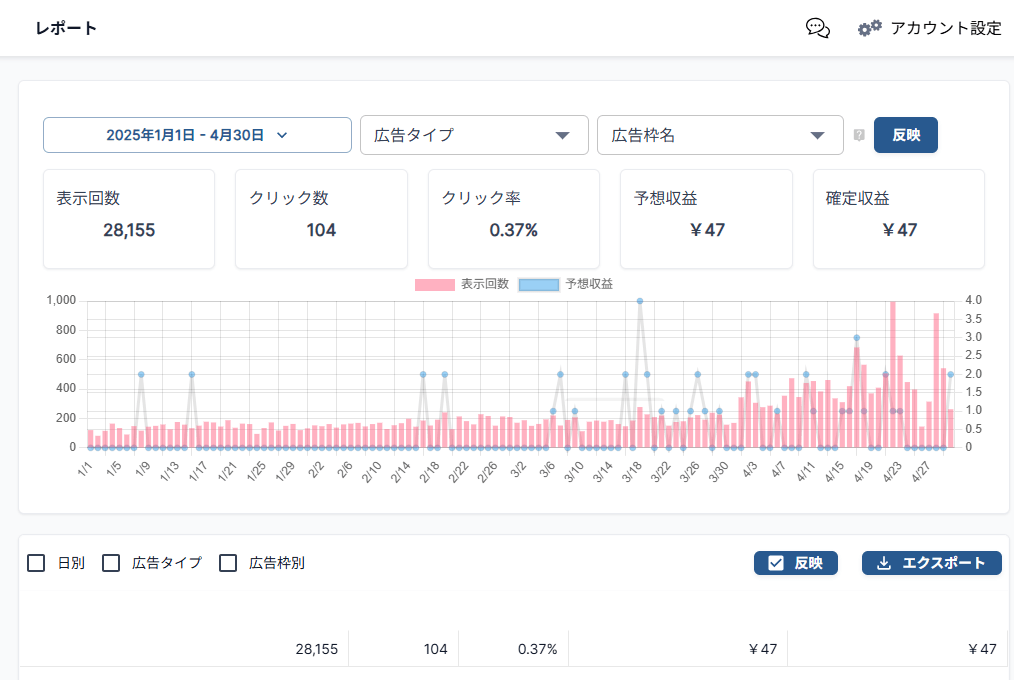
Task: Open the chat messages icon
Action: (817, 28)
